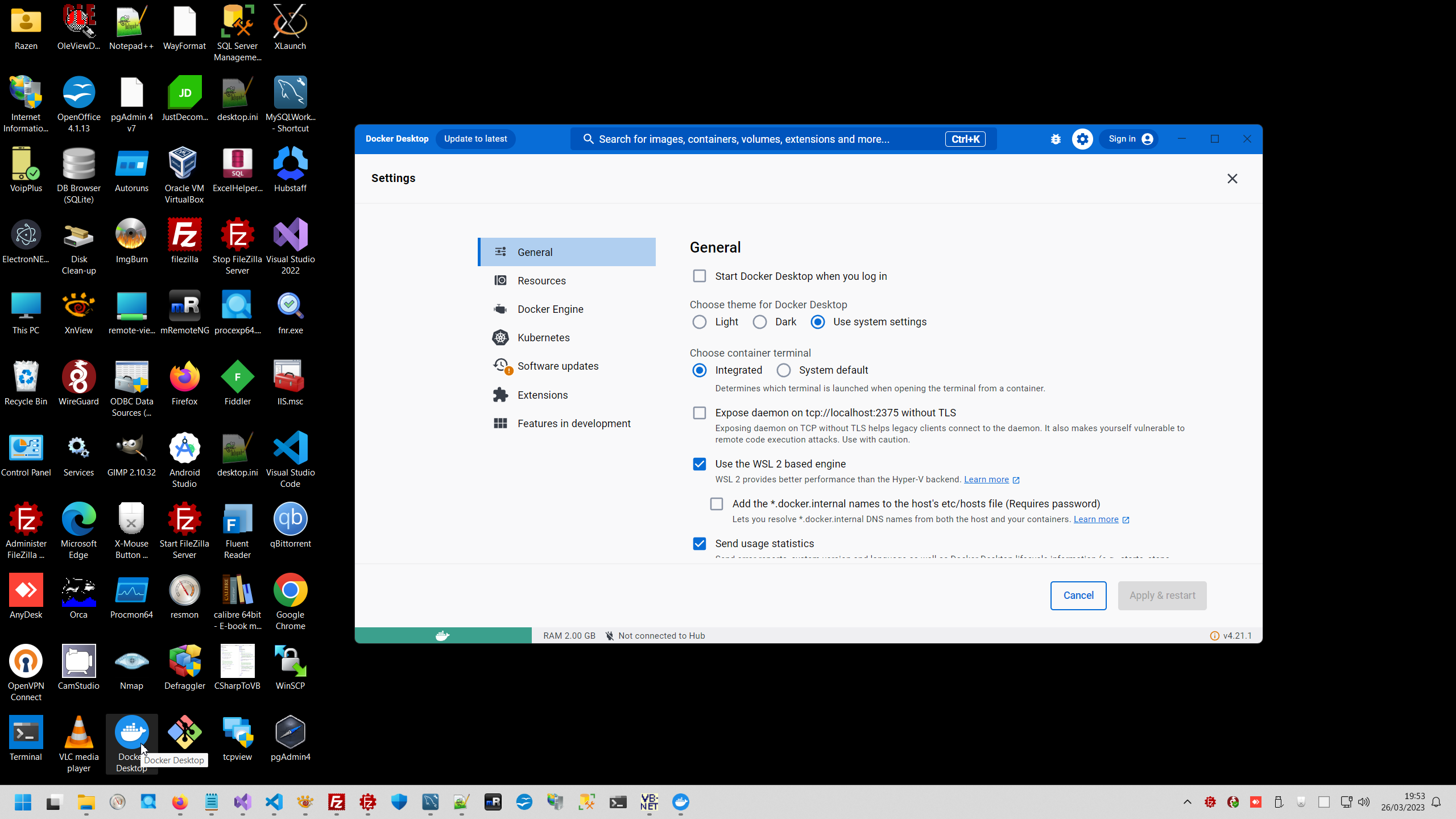1456x819 pixels.
Task: Open settings via the gear icon
Action: point(1082,139)
